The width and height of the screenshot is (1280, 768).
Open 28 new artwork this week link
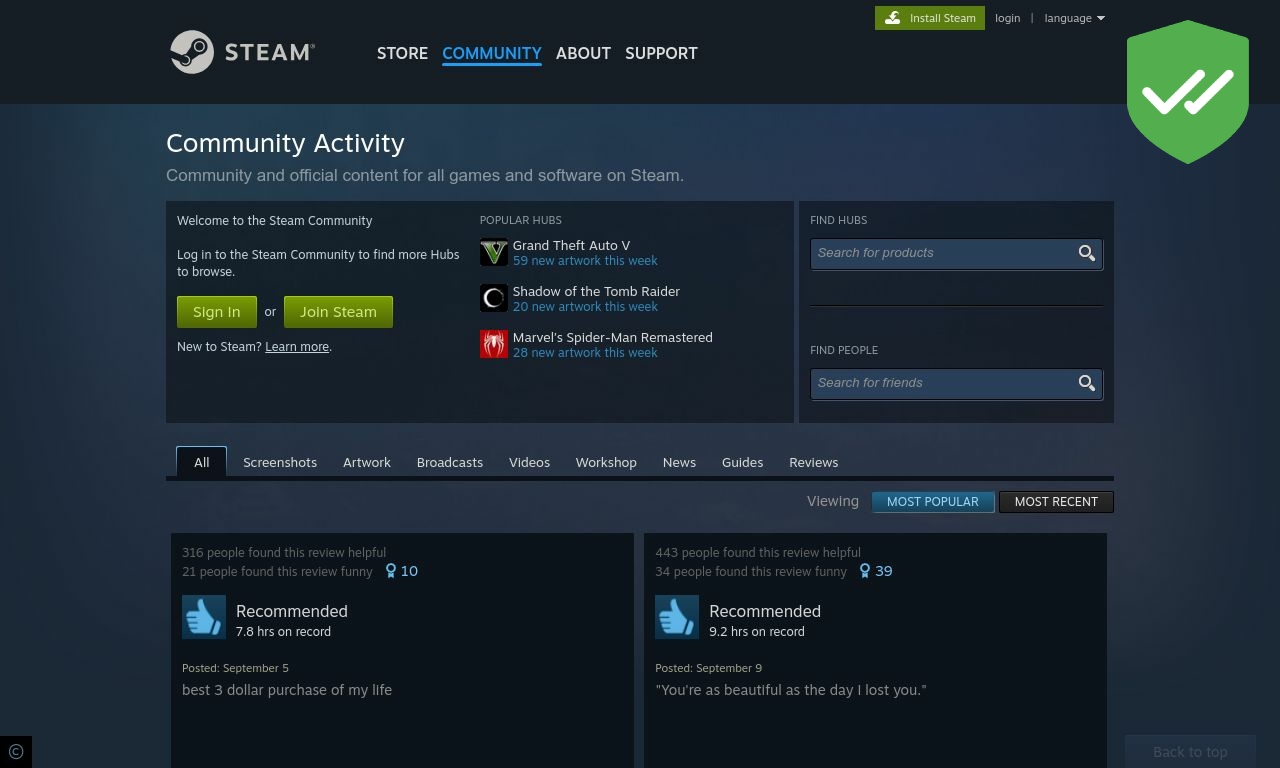pyautogui.click(x=585, y=353)
